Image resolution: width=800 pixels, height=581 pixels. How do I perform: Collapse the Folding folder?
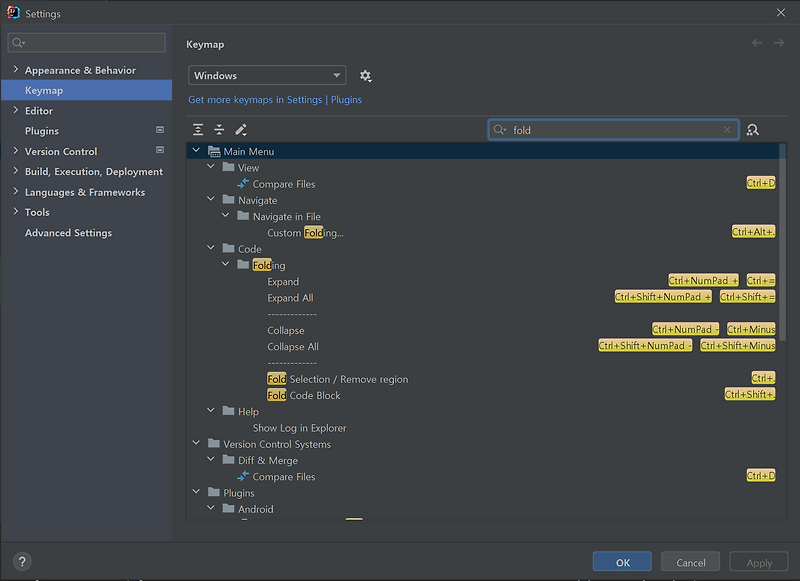pos(225,265)
